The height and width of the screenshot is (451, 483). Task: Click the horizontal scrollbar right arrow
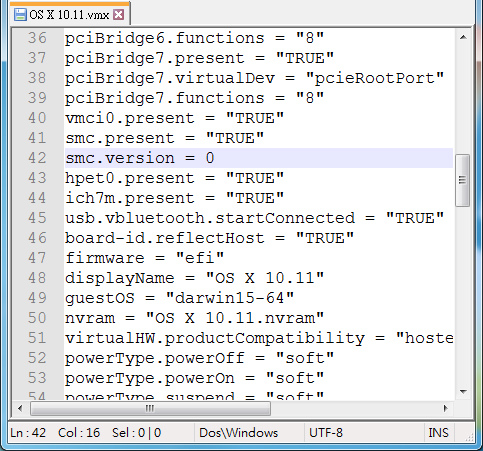[x=446, y=408]
